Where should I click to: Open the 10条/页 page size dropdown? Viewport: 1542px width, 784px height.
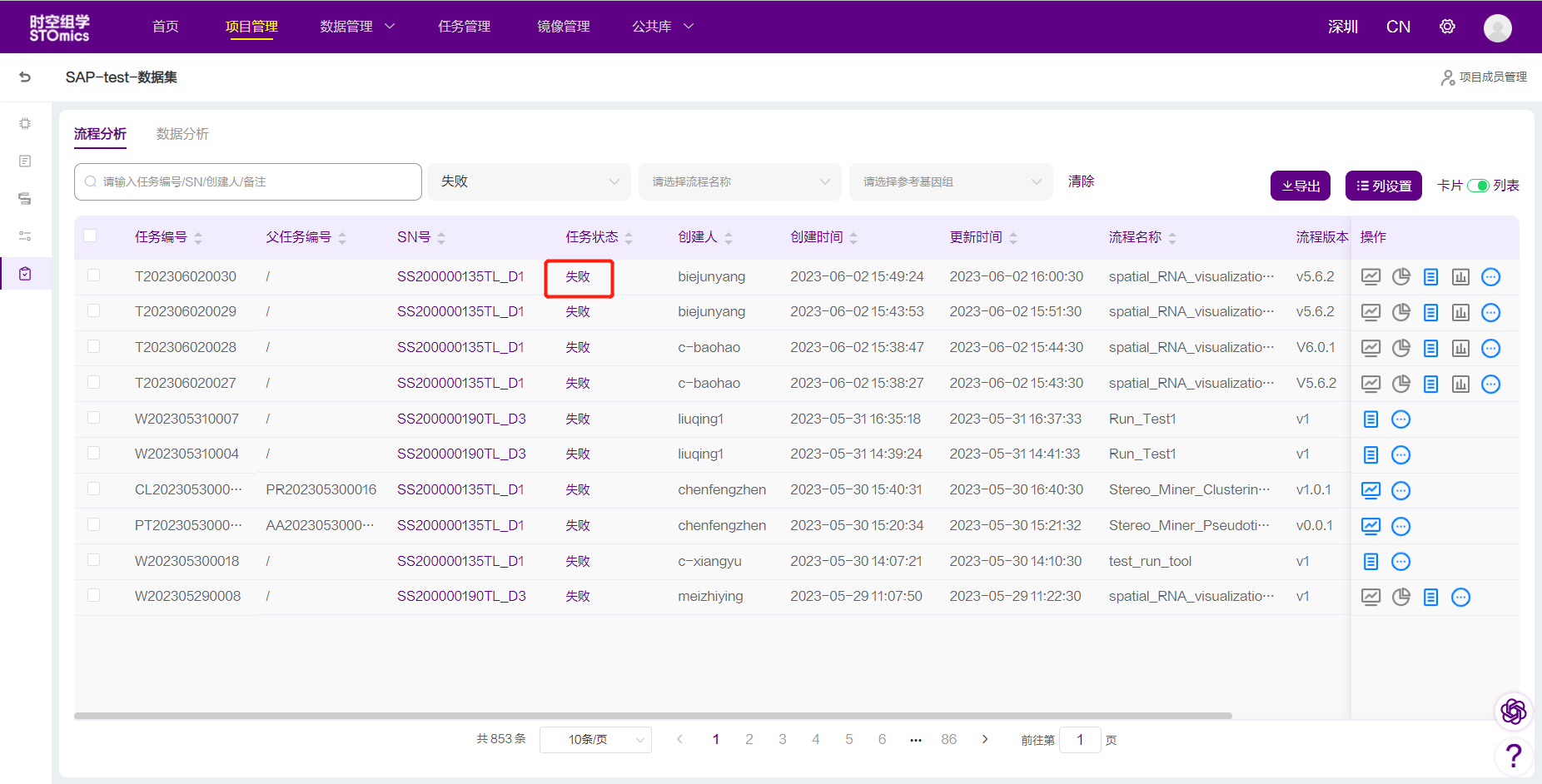tap(595, 739)
